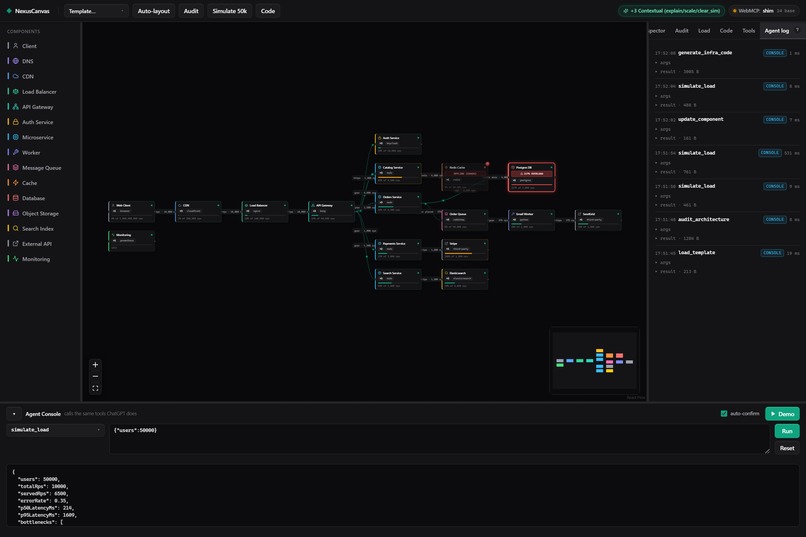Image resolution: width=806 pixels, height=537 pixels.
Task: Collapse the Agent Console panel arrow
Action: (14, 414)
